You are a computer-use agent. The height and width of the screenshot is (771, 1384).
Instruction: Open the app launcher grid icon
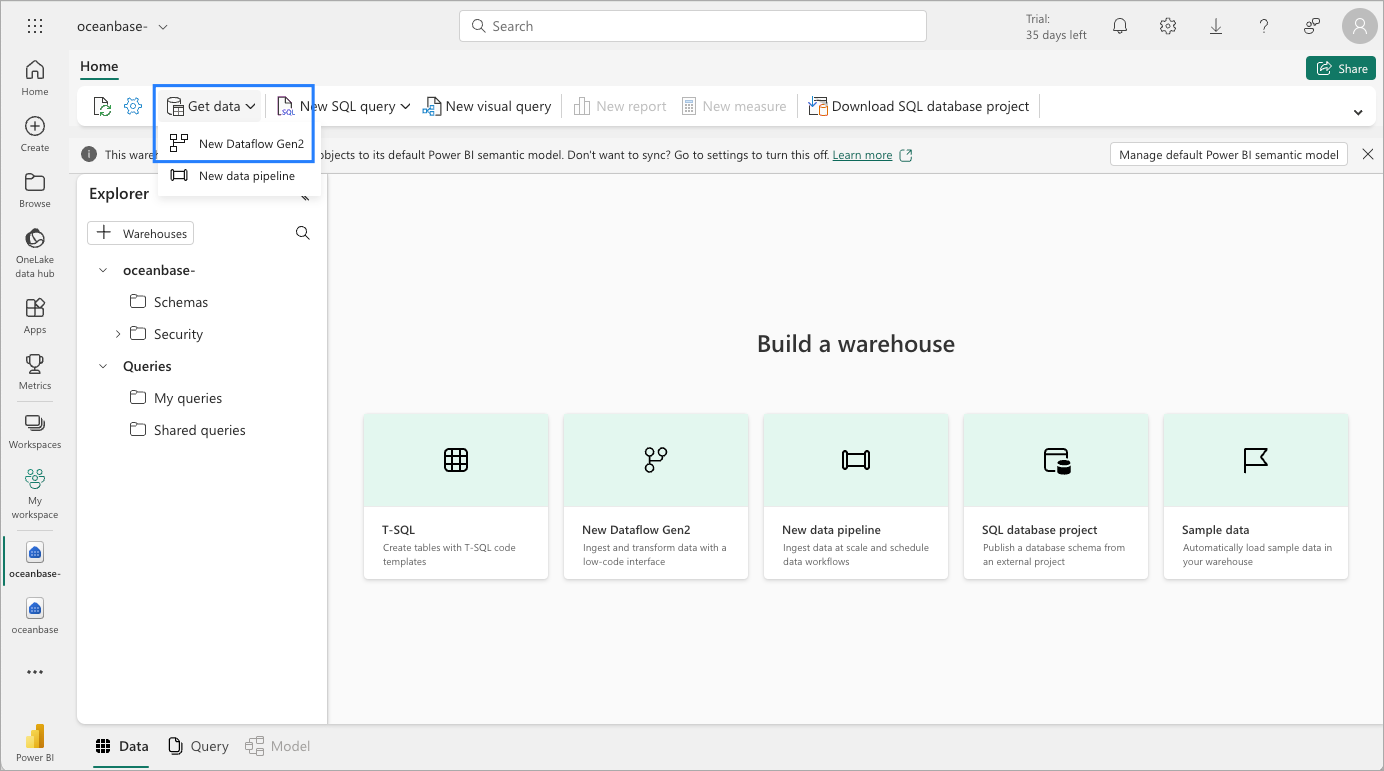pos(35,27)
